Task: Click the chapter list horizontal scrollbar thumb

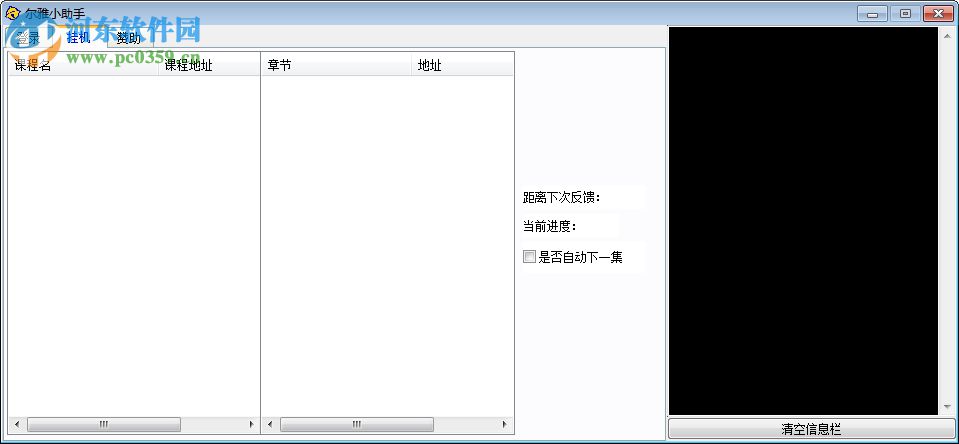Action: 357,424
